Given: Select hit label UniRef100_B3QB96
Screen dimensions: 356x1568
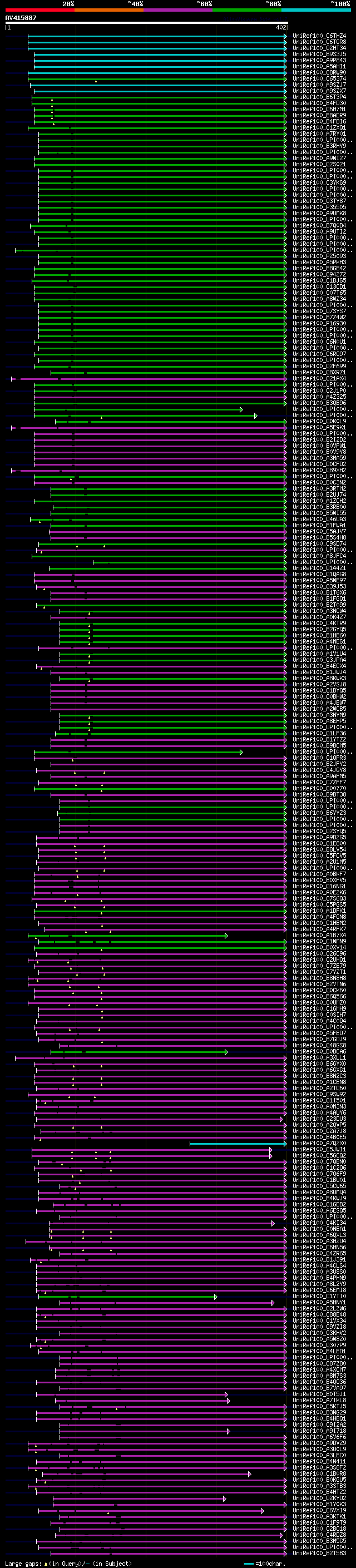Looking at the screenshot, I should (x=319, y=403).
